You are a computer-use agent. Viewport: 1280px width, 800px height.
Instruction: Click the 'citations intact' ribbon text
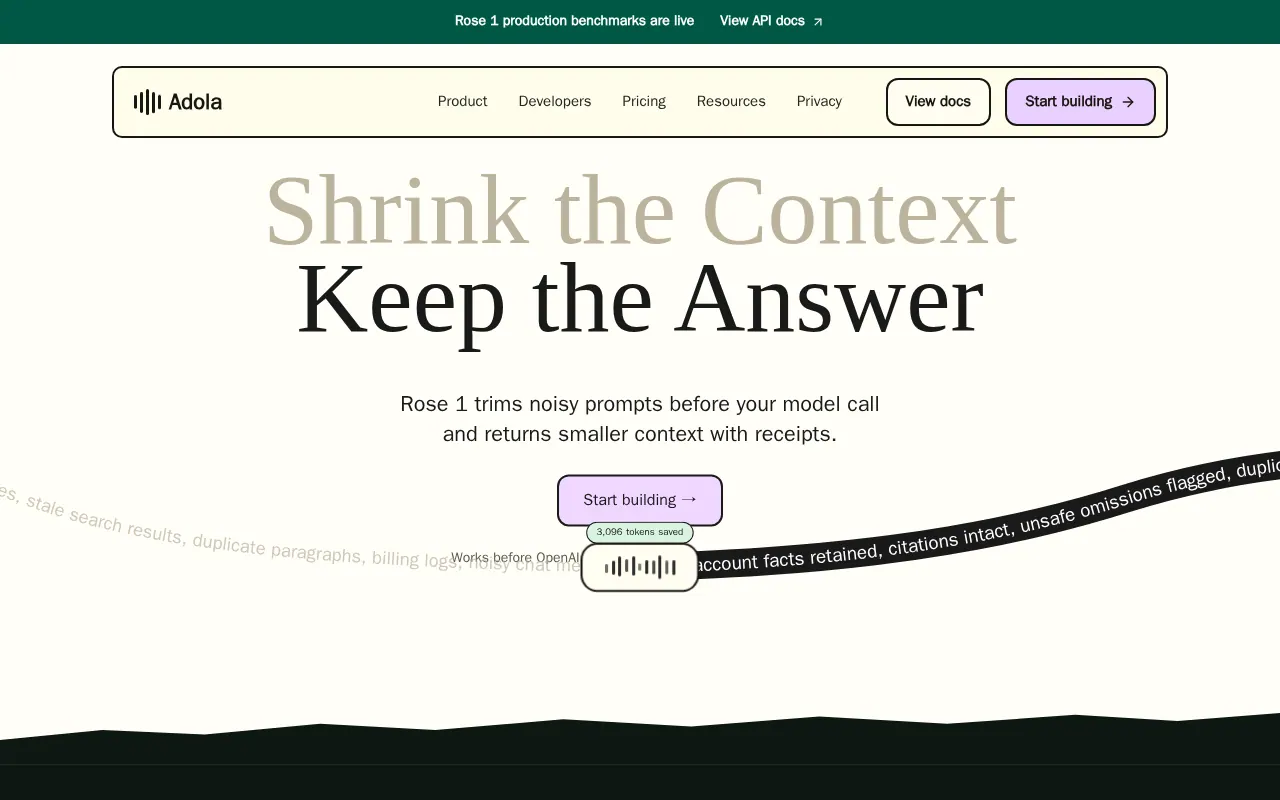tap(950, 540)
